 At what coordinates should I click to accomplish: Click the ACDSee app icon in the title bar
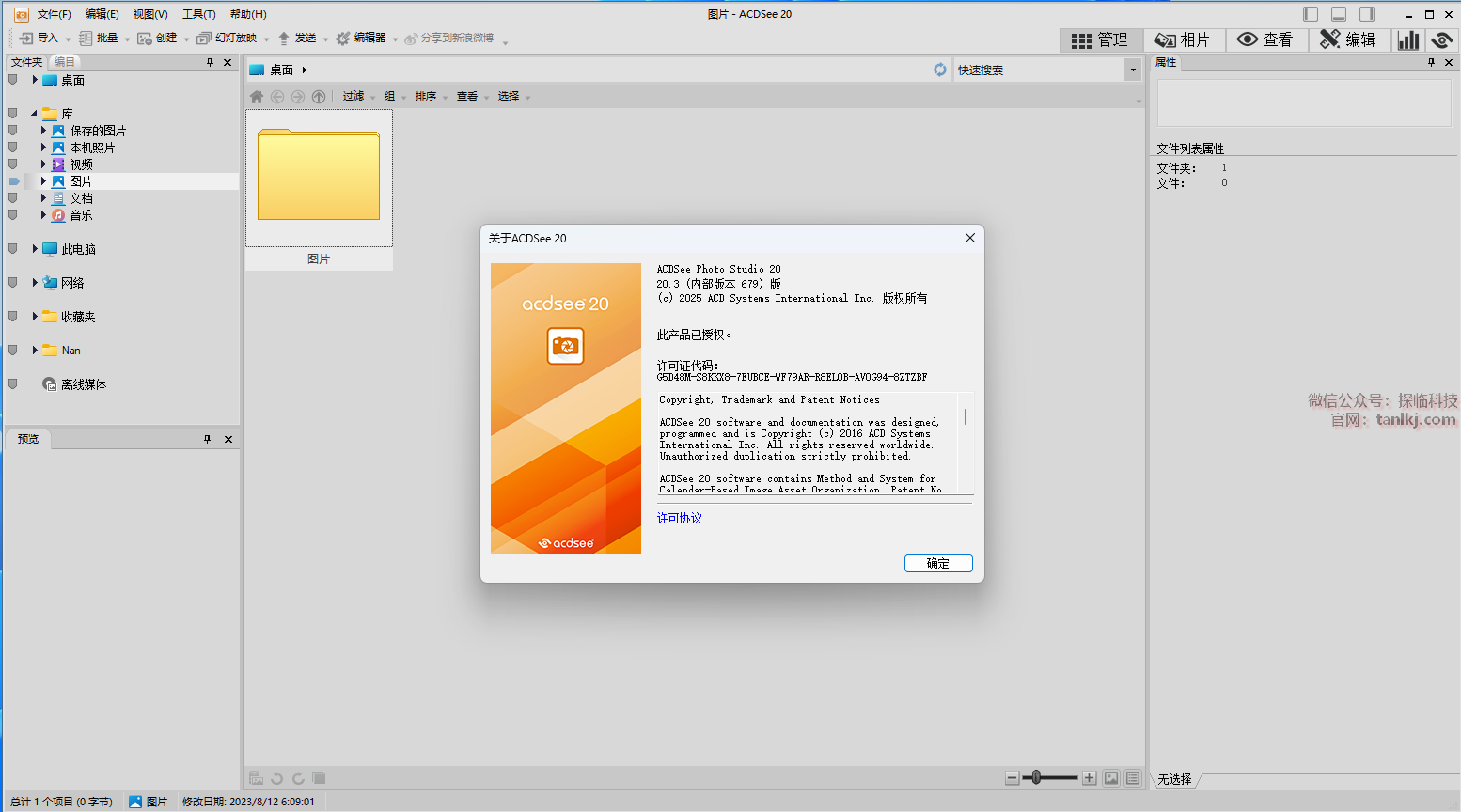(22, 14)
